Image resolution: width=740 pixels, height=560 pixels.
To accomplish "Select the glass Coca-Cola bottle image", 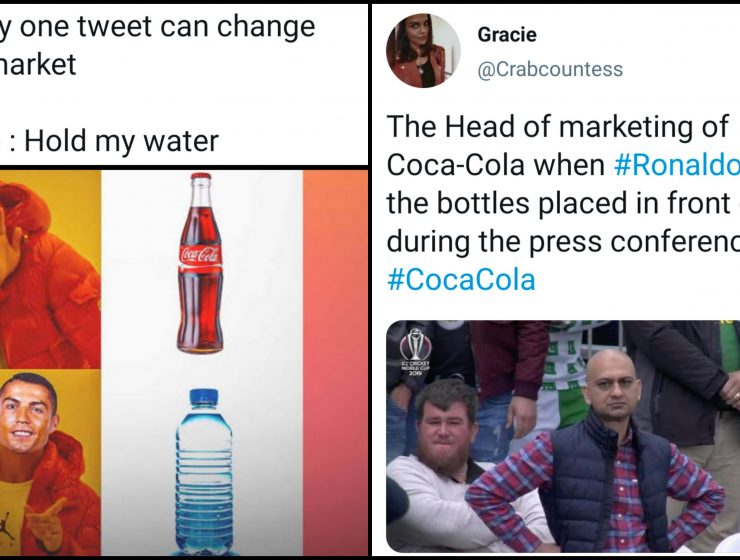I will pyautogui.click(x=200, y=263).
